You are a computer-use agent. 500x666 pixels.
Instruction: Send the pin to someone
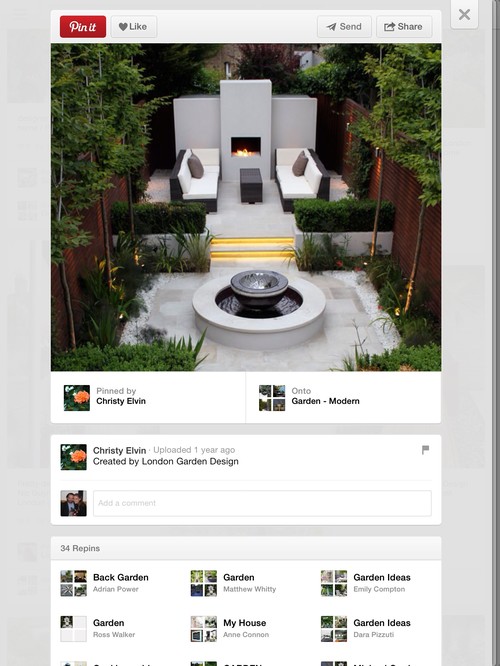click(344, 27)
